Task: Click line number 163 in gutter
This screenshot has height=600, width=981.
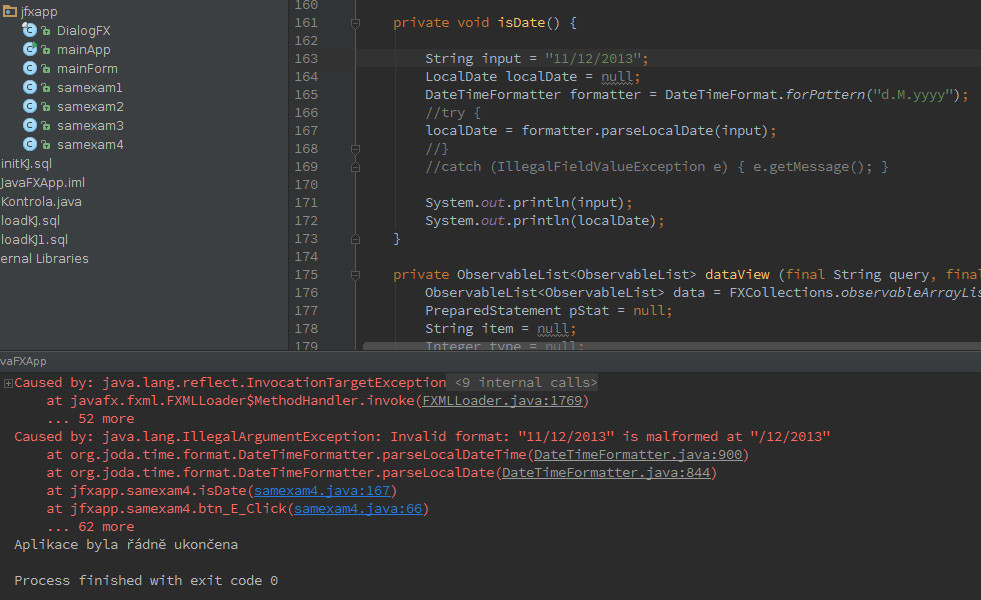Action: [306, 59]
